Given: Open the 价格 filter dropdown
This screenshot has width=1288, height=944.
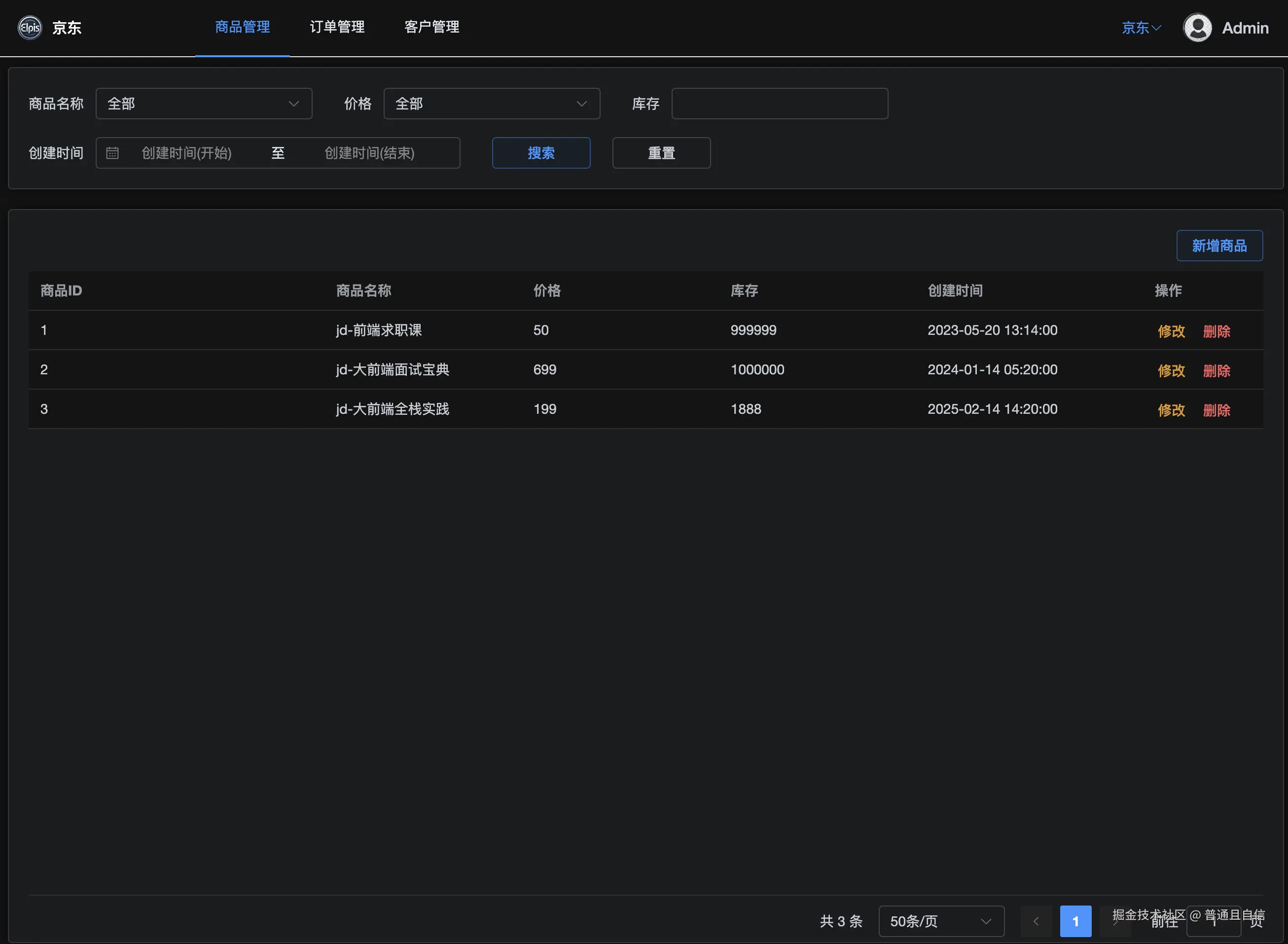Looking at the screenshot, I should [x=491, y=104].
